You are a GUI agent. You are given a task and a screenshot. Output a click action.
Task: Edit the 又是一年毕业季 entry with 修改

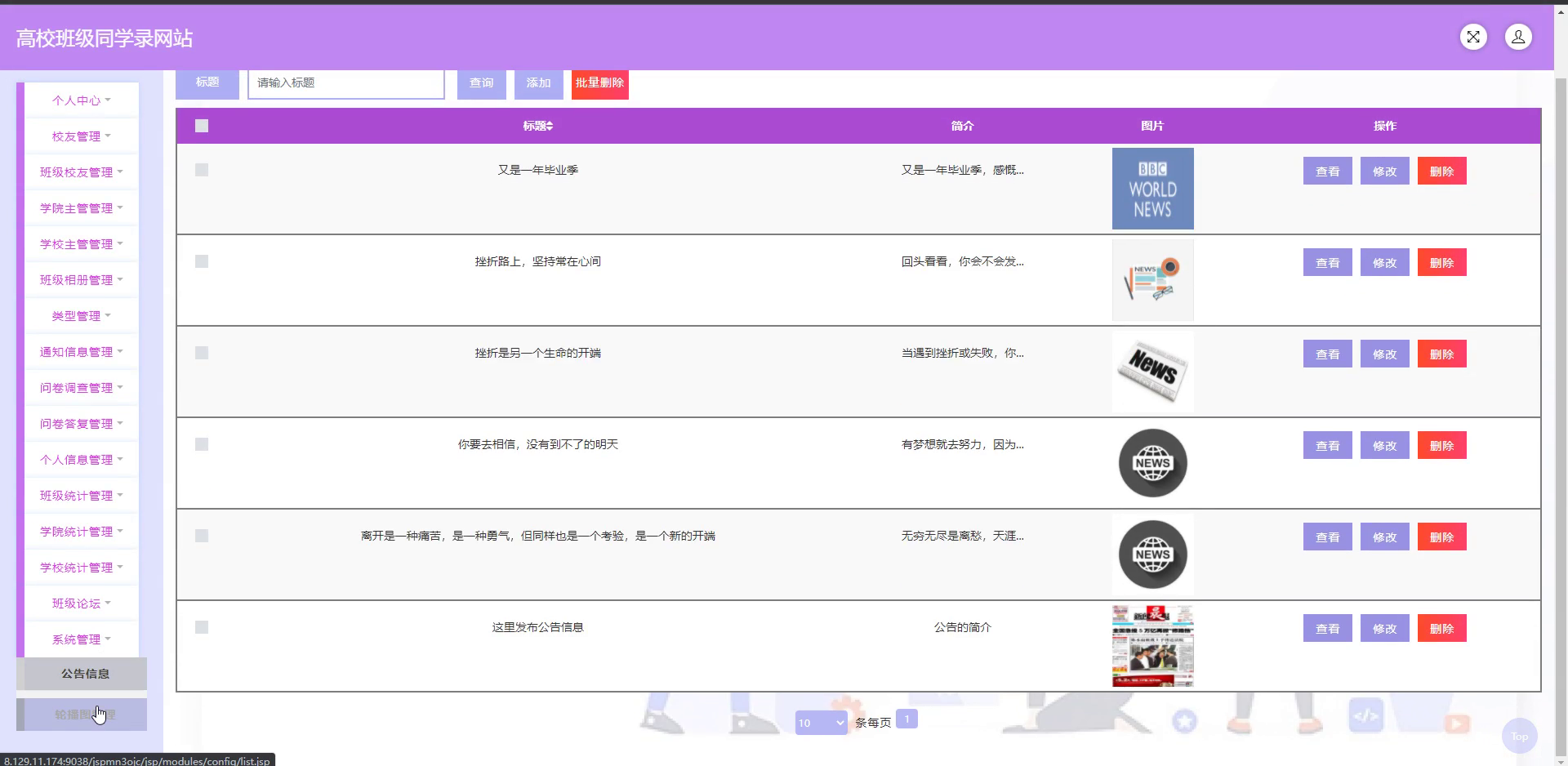1385,171
